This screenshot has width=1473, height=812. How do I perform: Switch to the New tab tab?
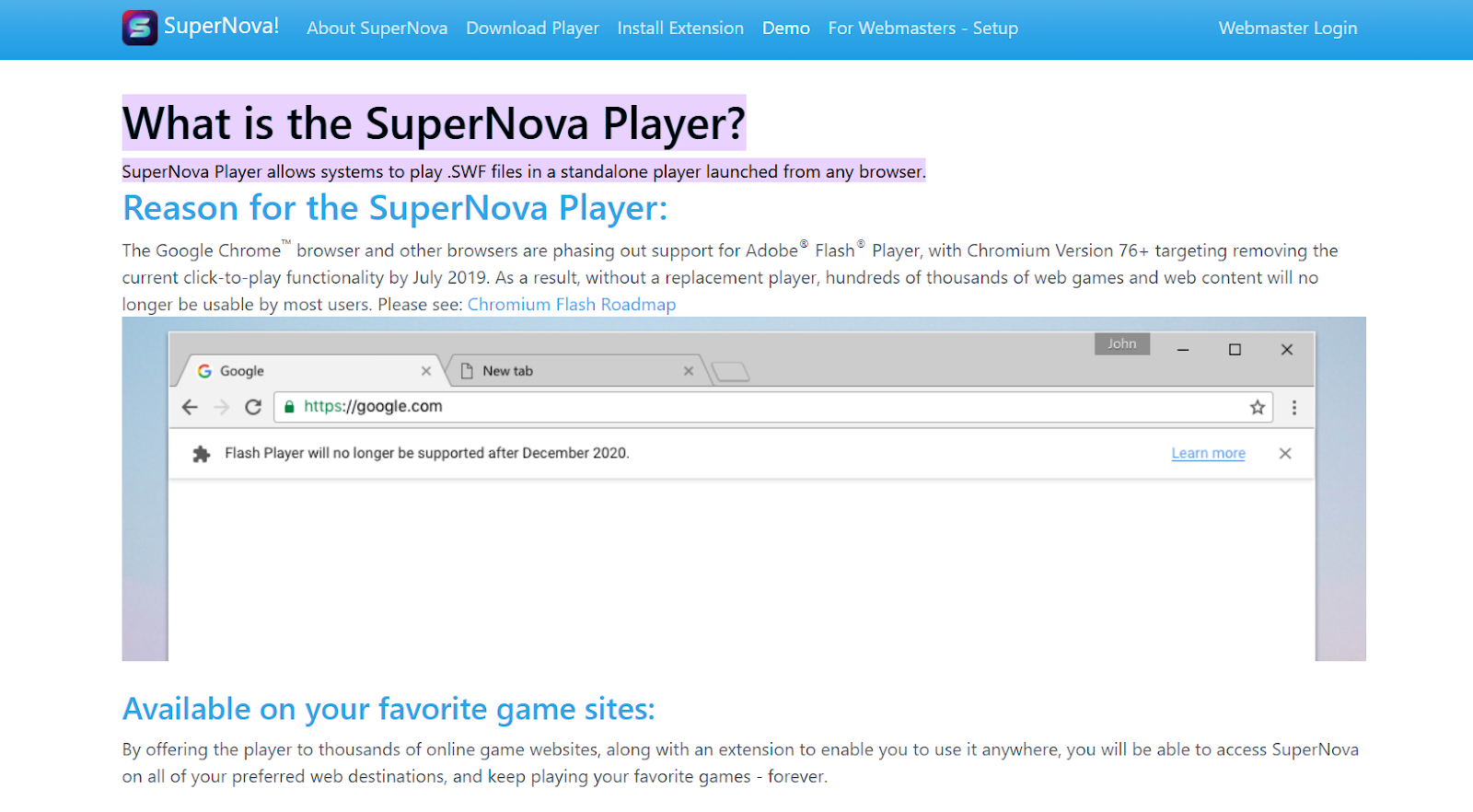575,371
